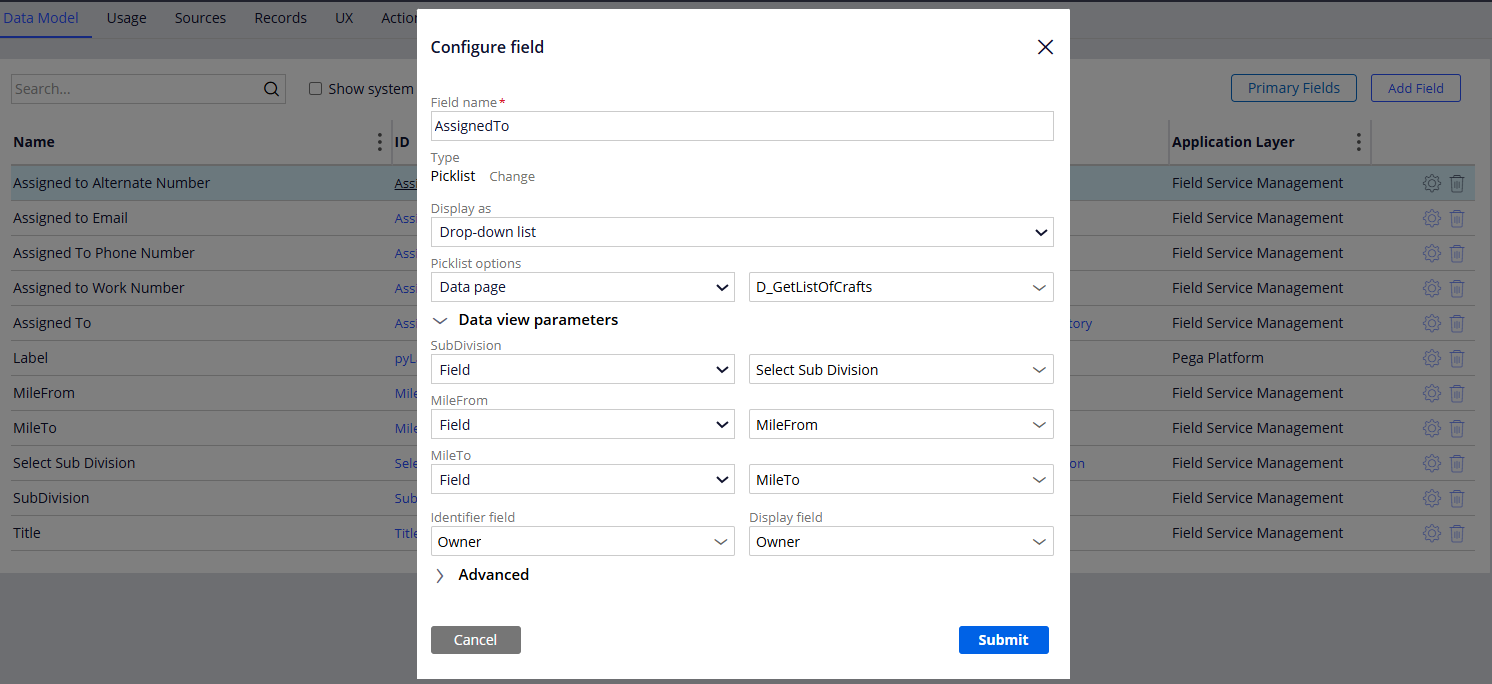Open the Display as drop-down list
Screen dimensions: 1492x684
tap(741, 232)
